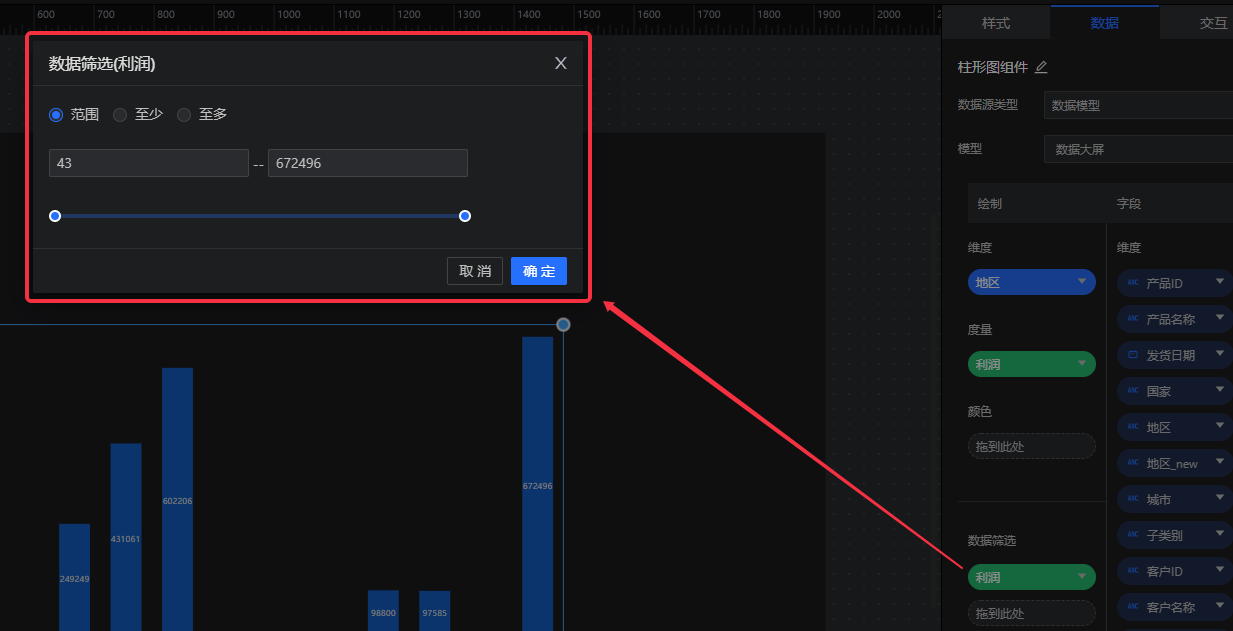The image size is (1233, 631).
Task: Click the ABC icon of 客户名称 field
Action: pos(1133,607)
